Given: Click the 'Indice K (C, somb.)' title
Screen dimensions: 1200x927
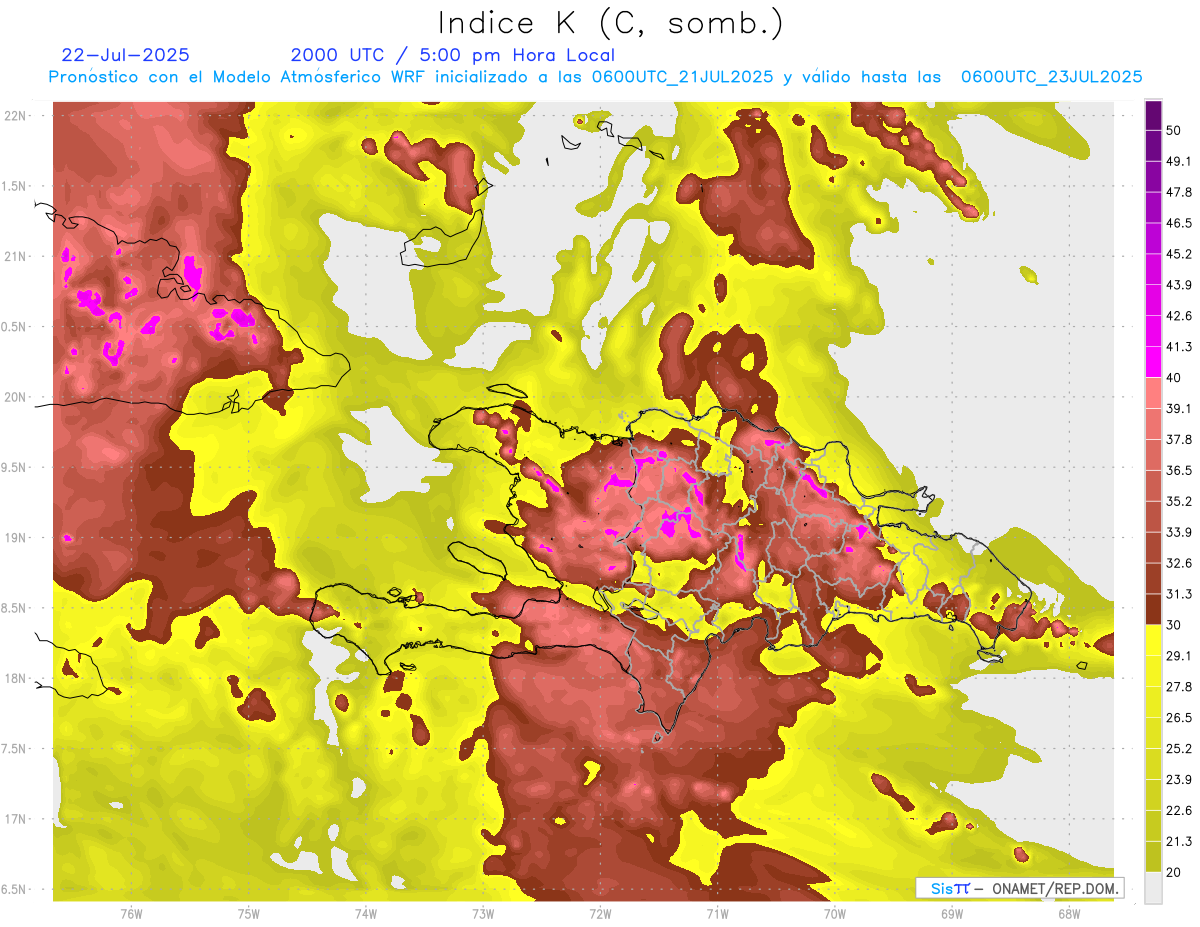Looking at the screenshot, I should coord(610,23).
